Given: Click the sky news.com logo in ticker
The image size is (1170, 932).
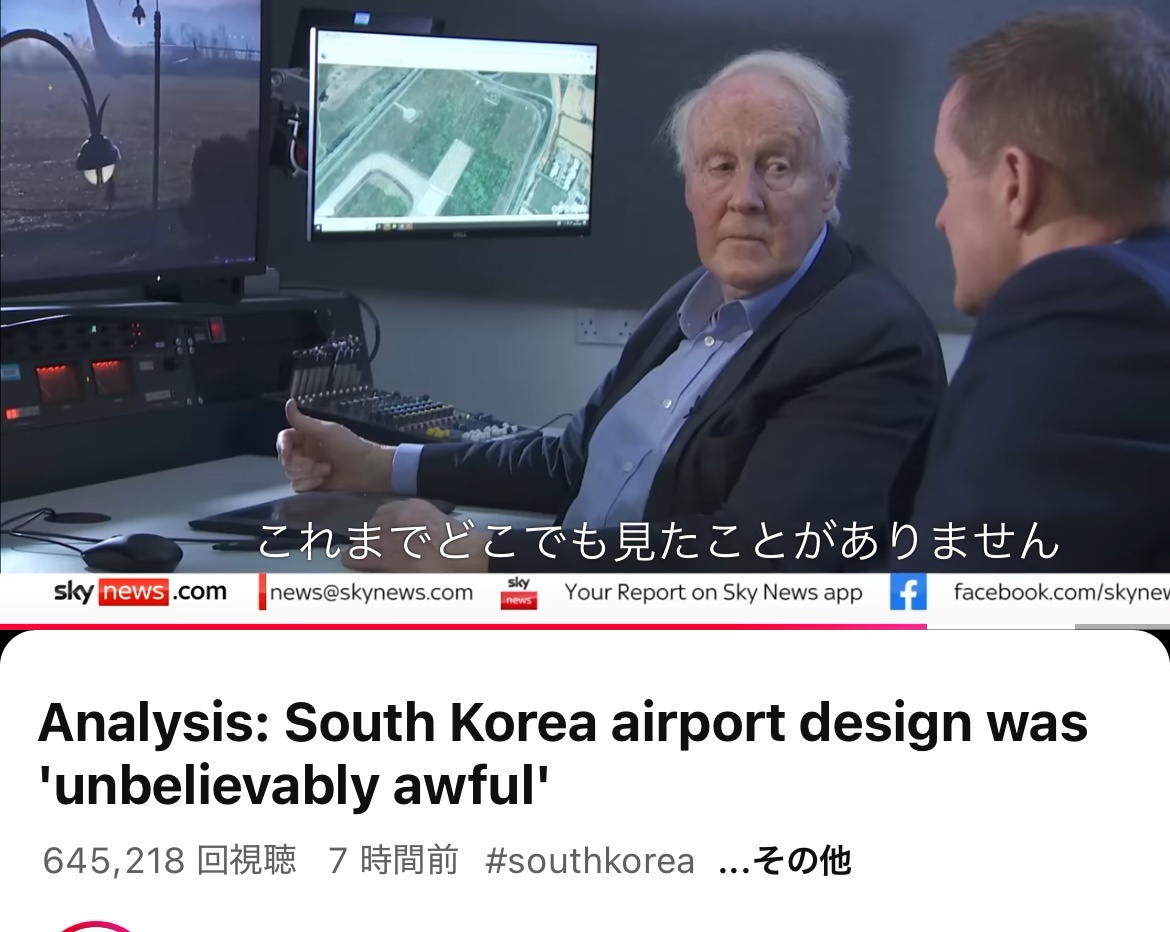Looking at the screenshot, I should [140, 592].
